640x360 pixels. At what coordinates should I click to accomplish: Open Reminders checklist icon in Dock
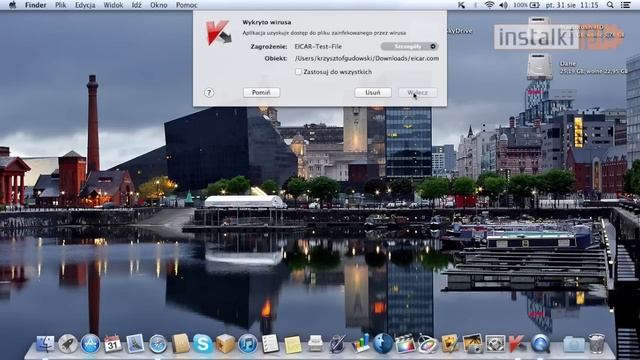click(x=270, y=344)
